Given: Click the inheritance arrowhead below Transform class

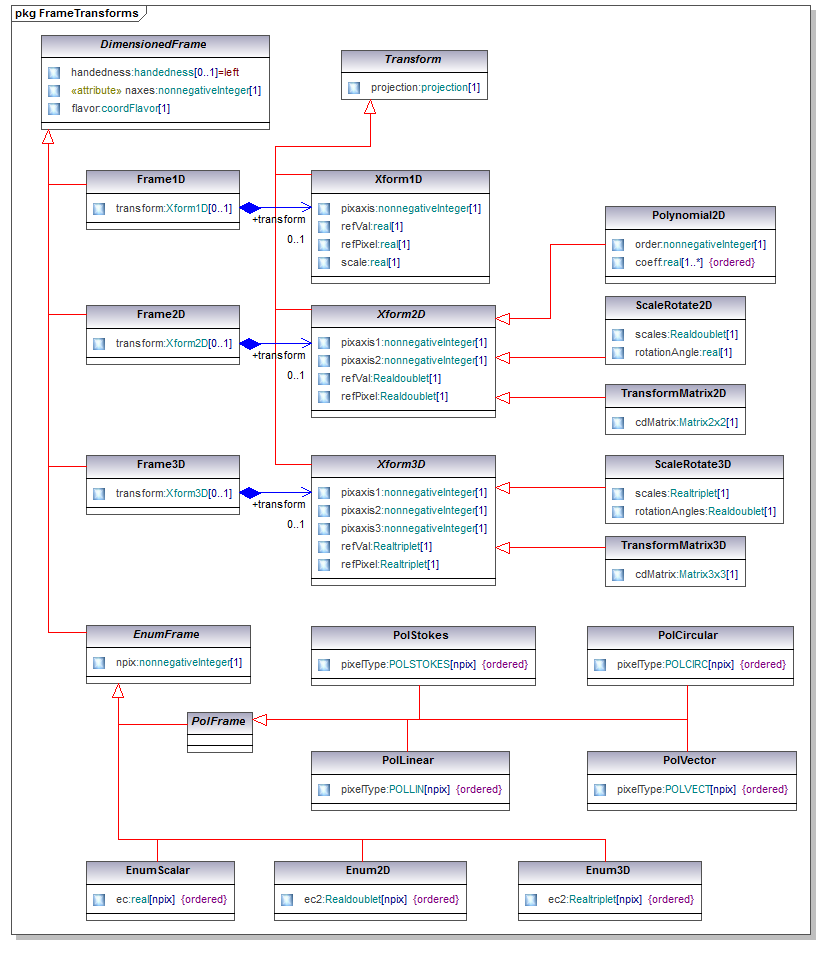Looking at the screenshot, I should [x=369, y=107].
